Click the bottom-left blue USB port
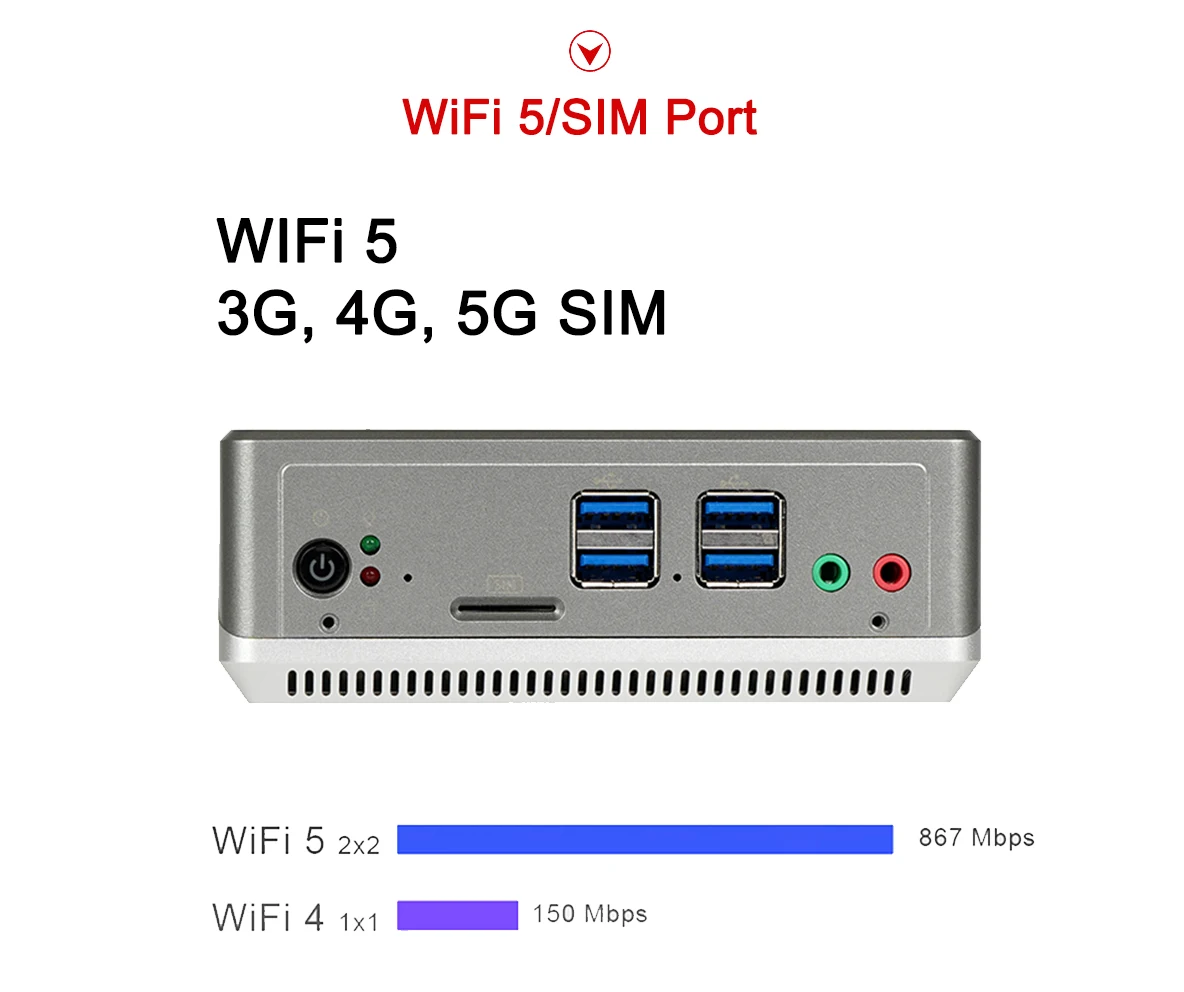Viewport: 1184px width, 992px height. pos(615,565)
